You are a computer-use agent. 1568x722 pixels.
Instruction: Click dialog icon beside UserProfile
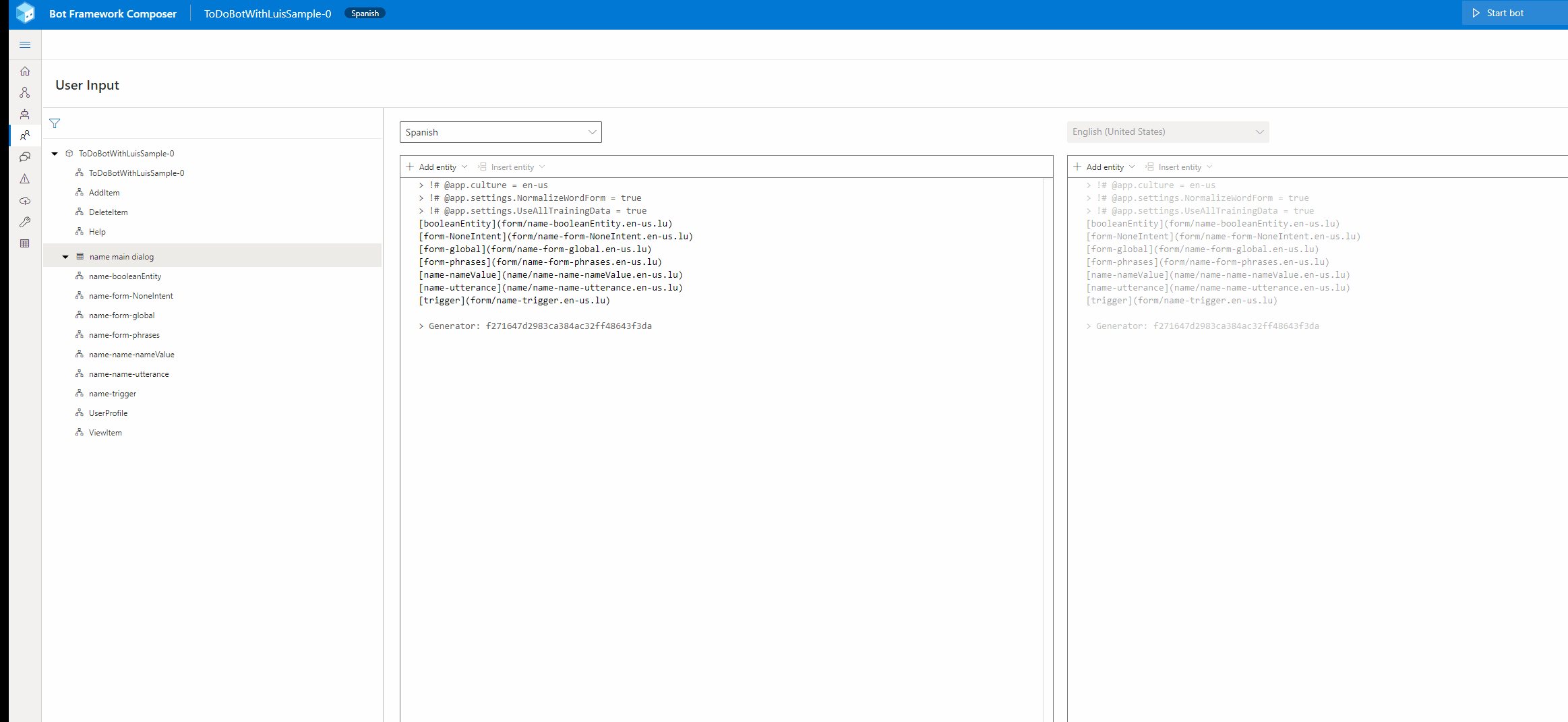pyautogui.click(x=80, y=413)
